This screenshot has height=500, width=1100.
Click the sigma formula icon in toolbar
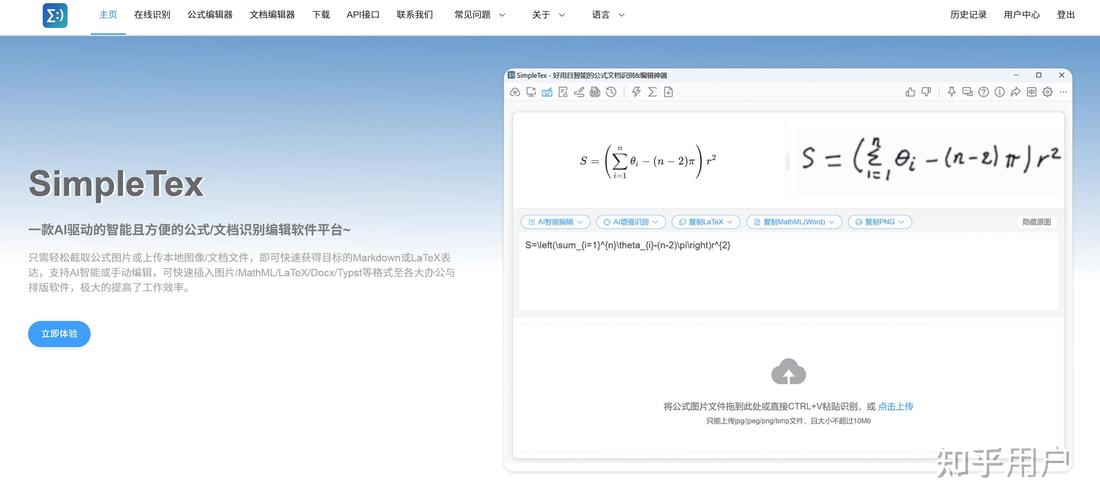[652, 92]
